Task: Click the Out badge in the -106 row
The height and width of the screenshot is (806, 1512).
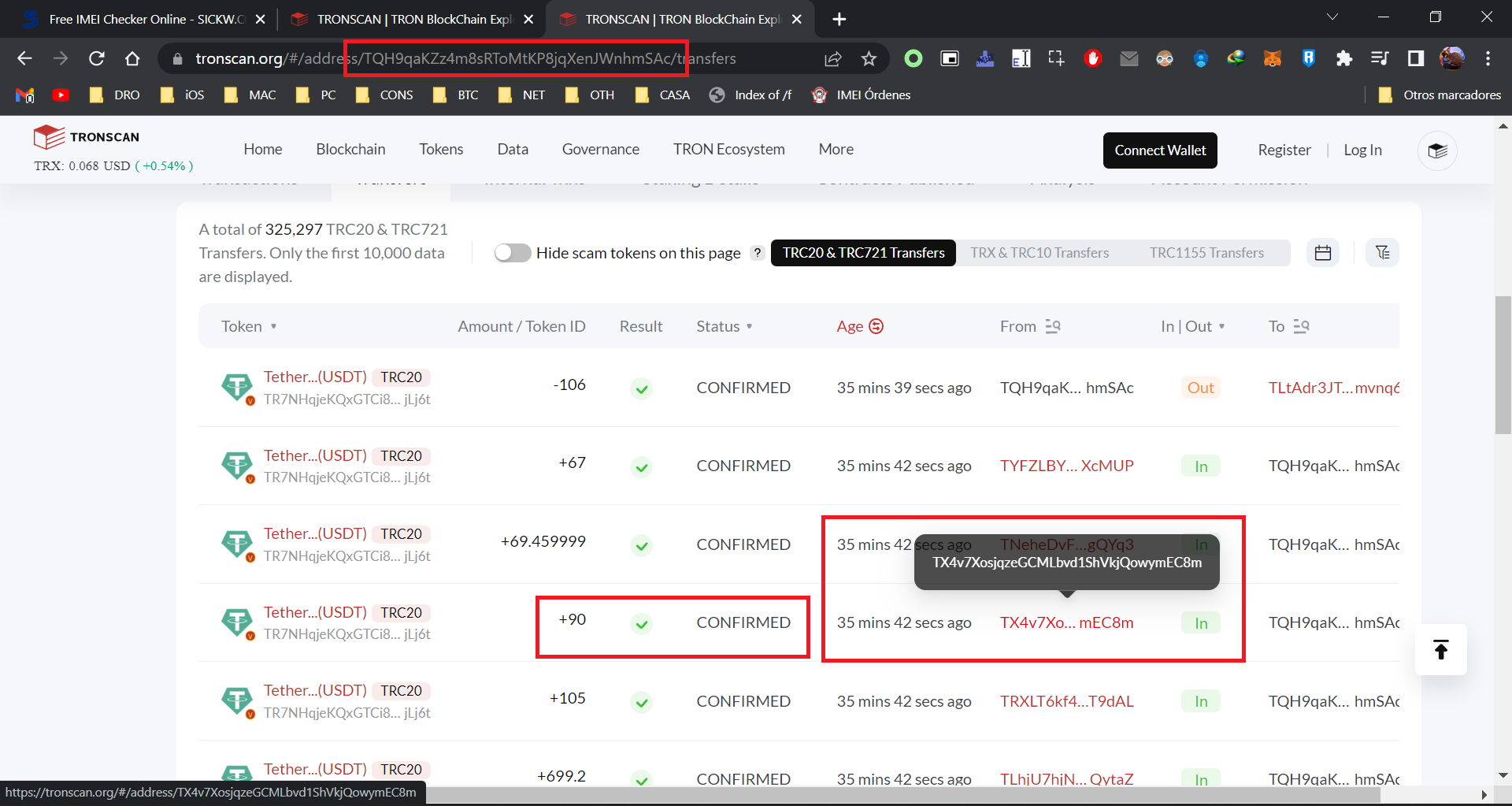Action: click(x=1200, y=388)
